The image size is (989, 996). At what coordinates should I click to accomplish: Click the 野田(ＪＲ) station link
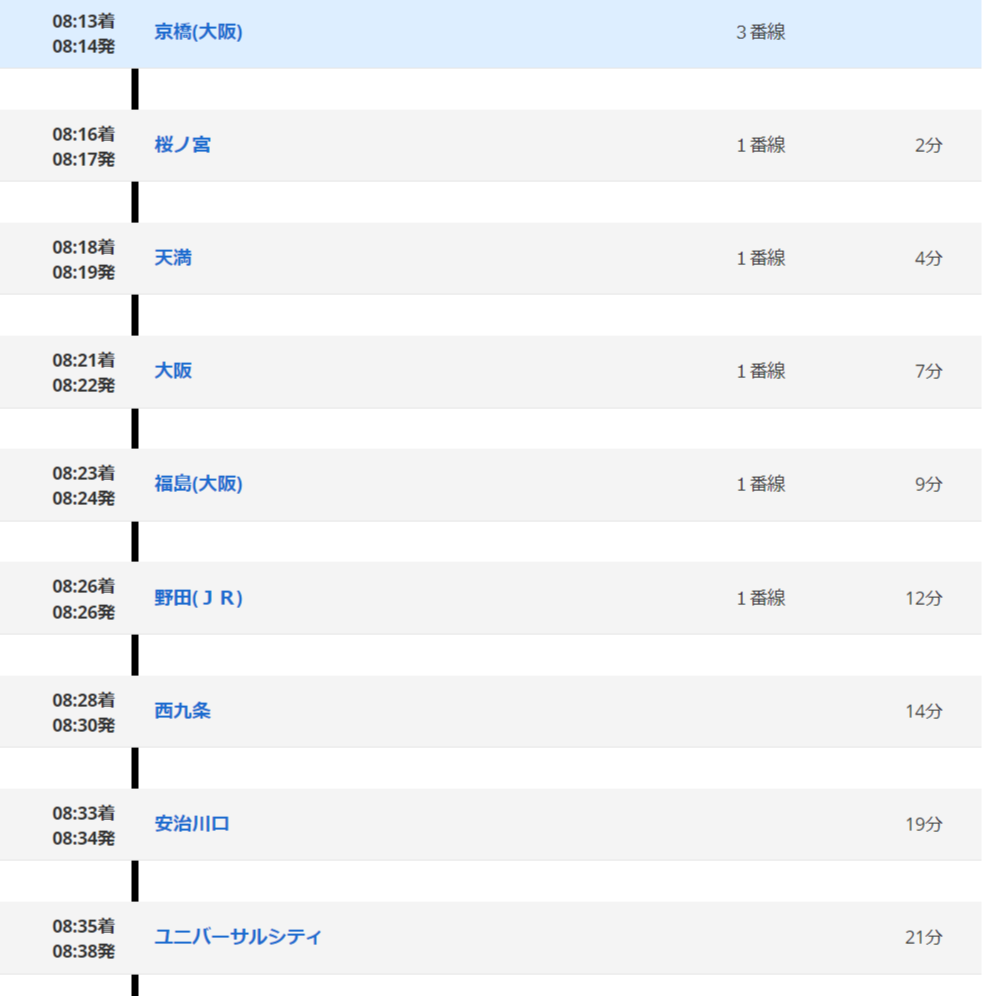198,598
